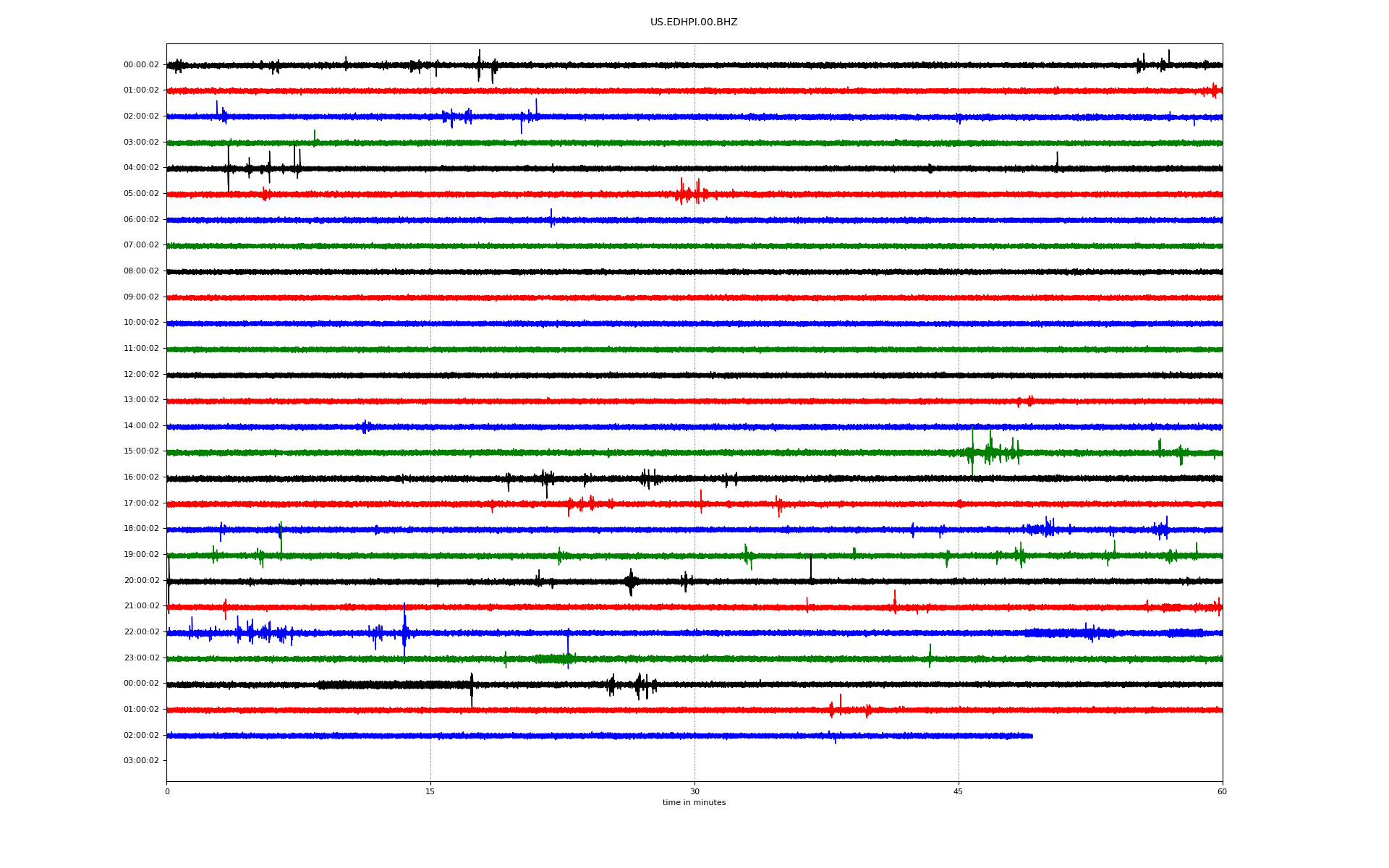Click the 08:00:02 row time label

point(141,271)
